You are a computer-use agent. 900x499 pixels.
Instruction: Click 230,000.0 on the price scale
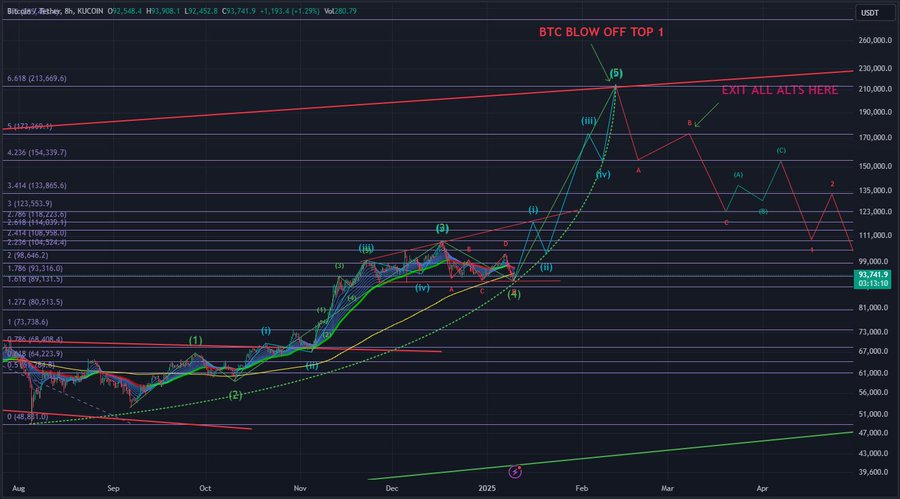pos(875,68)
